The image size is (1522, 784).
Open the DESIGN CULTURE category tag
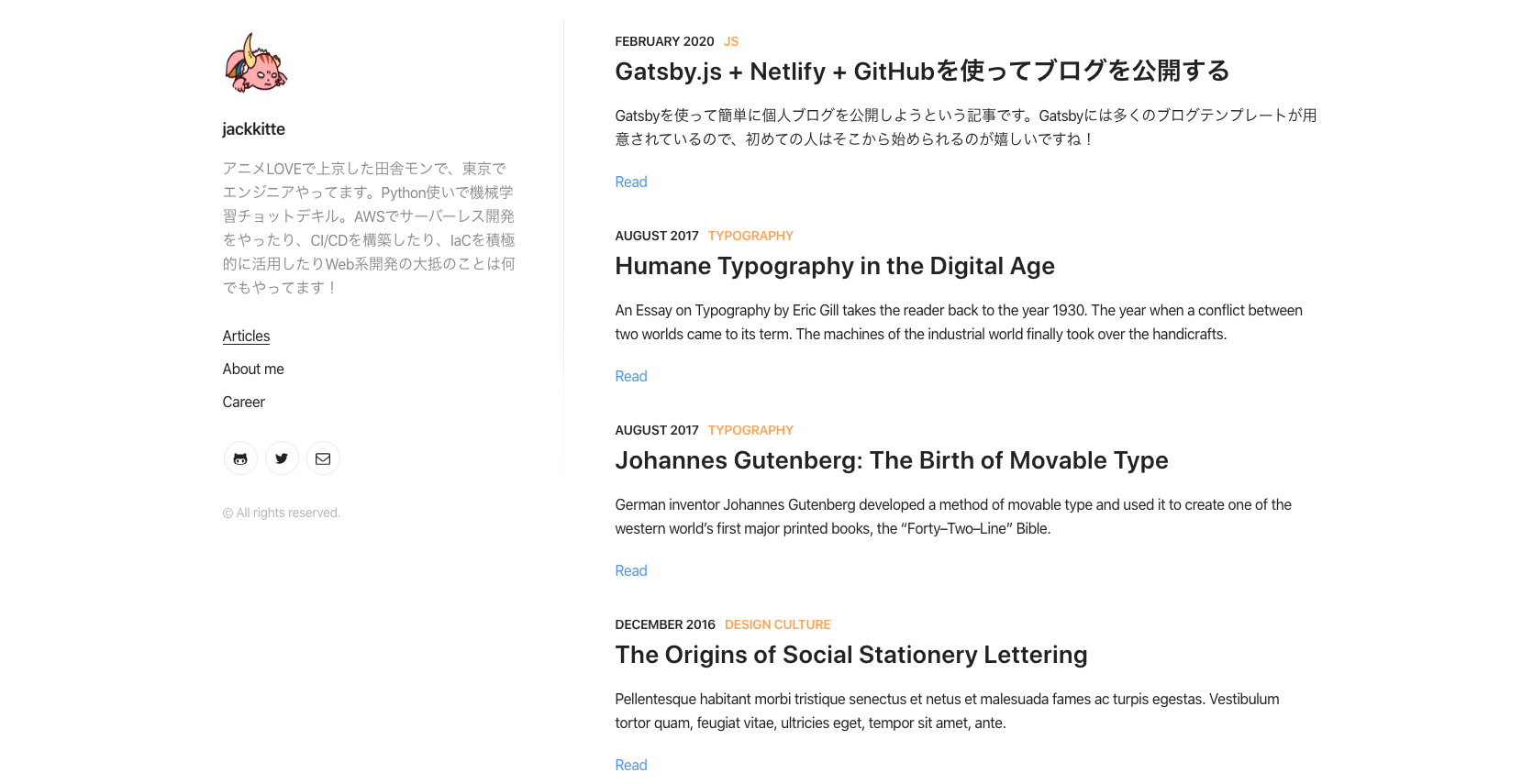click(777, 625)
